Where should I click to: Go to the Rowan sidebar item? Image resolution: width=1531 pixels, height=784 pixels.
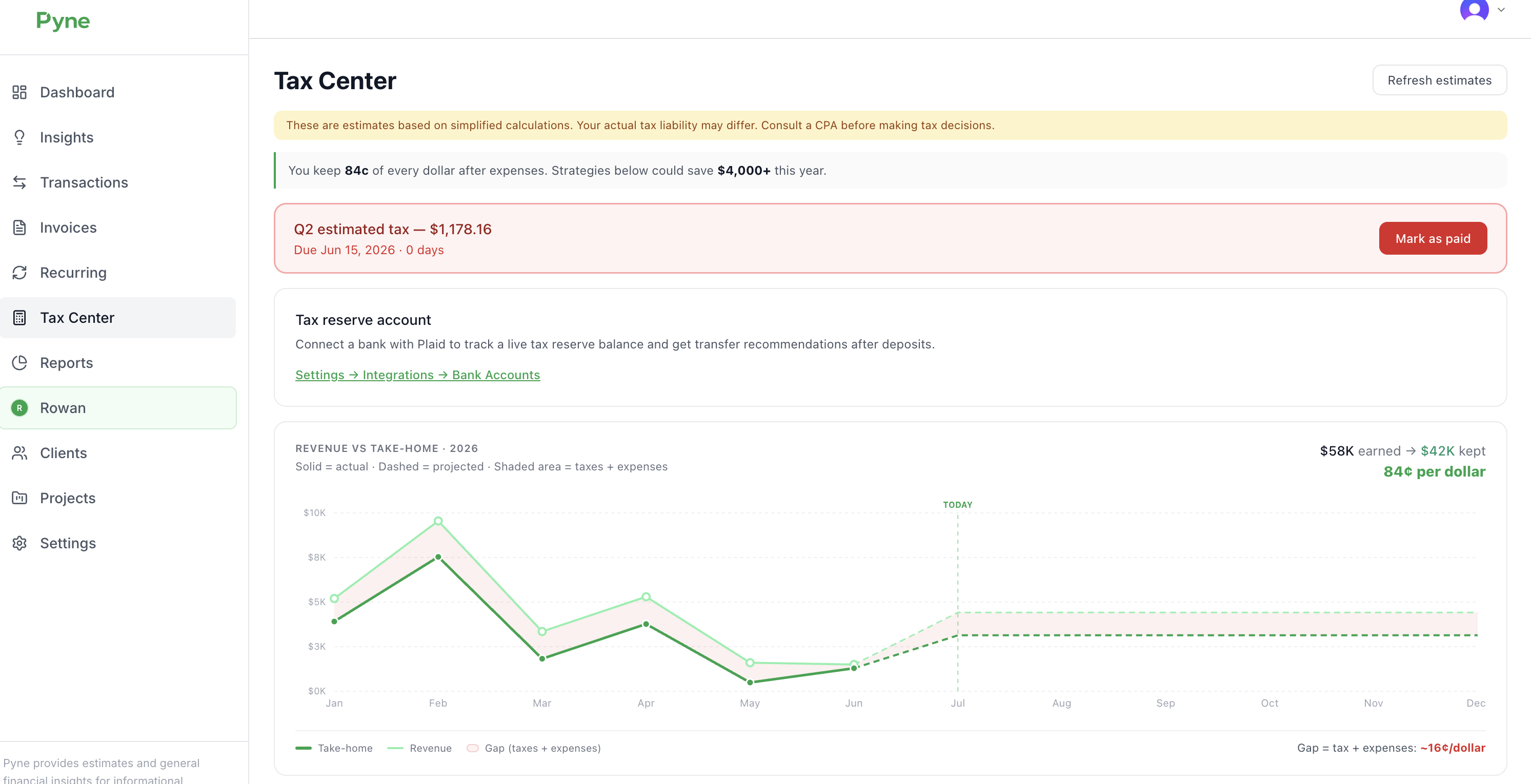[118, 408]
